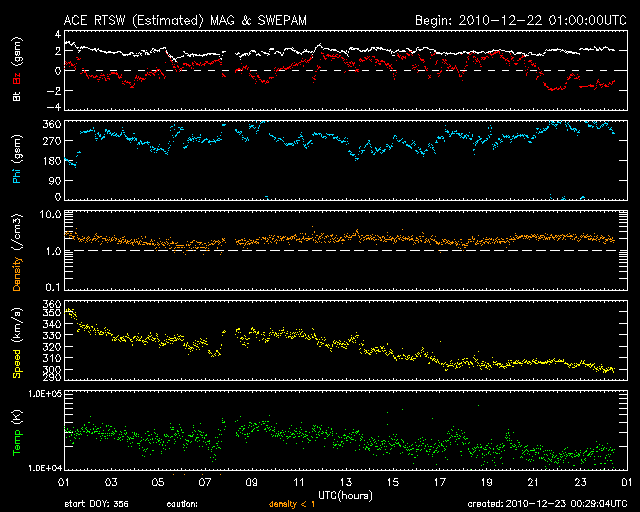Click tick value "340" on the Speed axis
Viewport: 640px width, 512px height.
(52, 324)
